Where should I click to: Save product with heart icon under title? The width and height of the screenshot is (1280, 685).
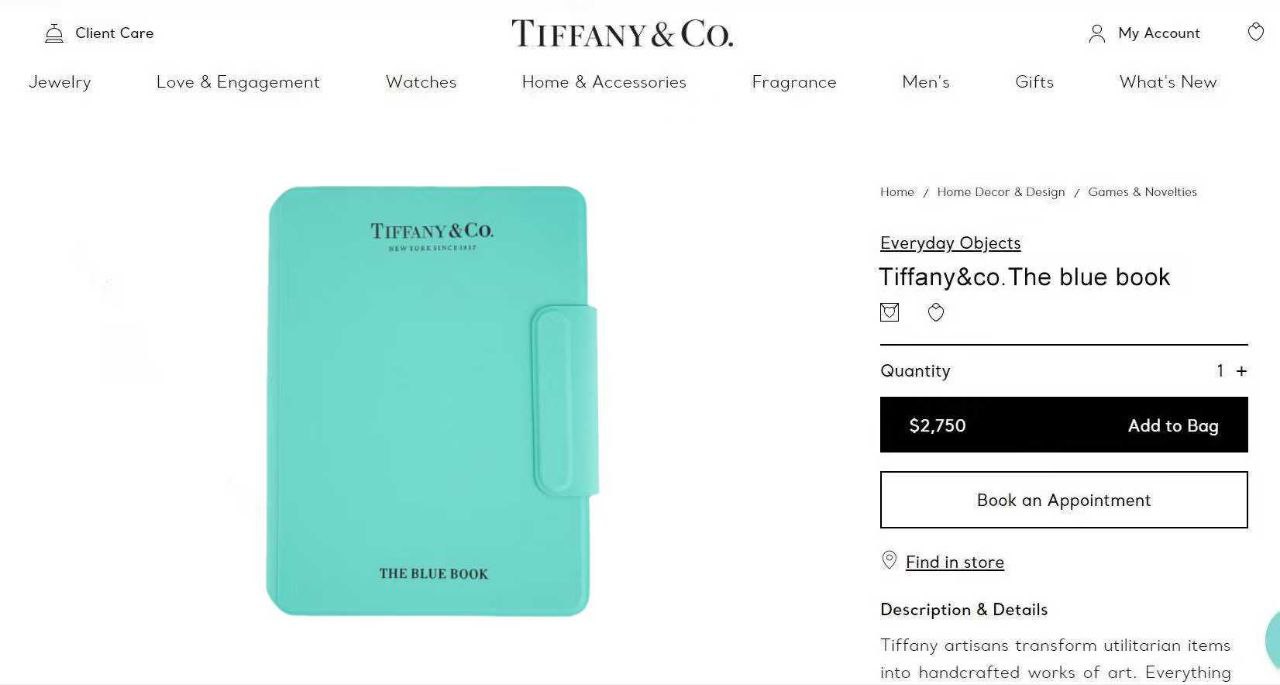tap(936, 312)
